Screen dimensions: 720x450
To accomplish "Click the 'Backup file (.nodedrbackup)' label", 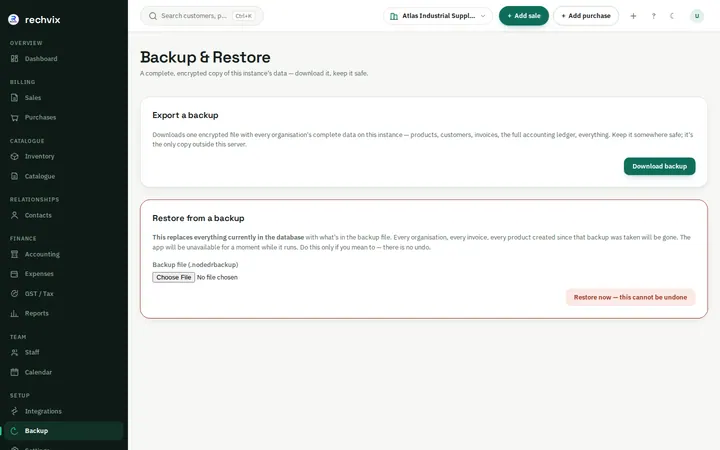I will coord(195,265).
